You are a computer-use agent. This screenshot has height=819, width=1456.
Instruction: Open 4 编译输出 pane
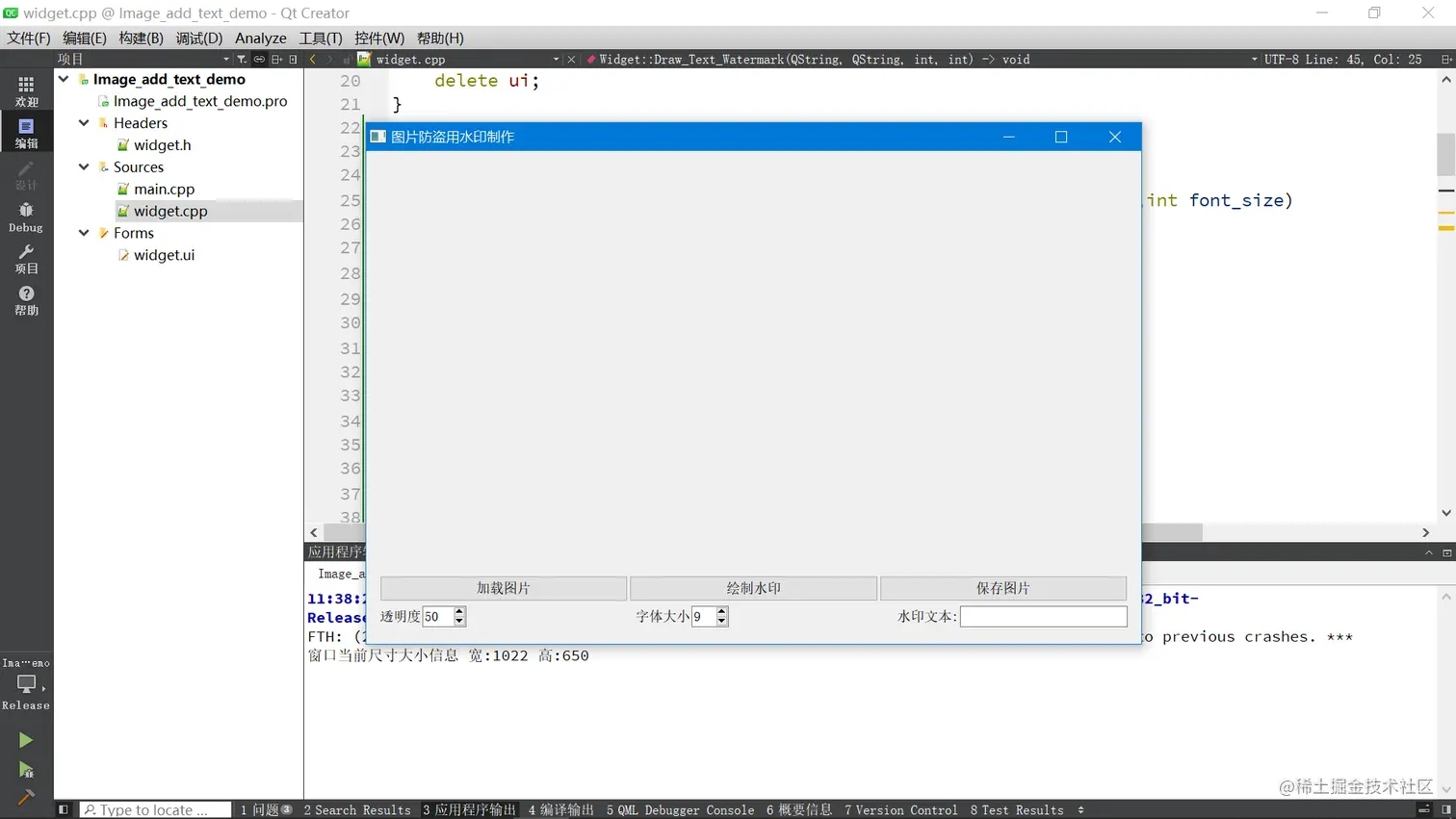(x=561, y=810)
